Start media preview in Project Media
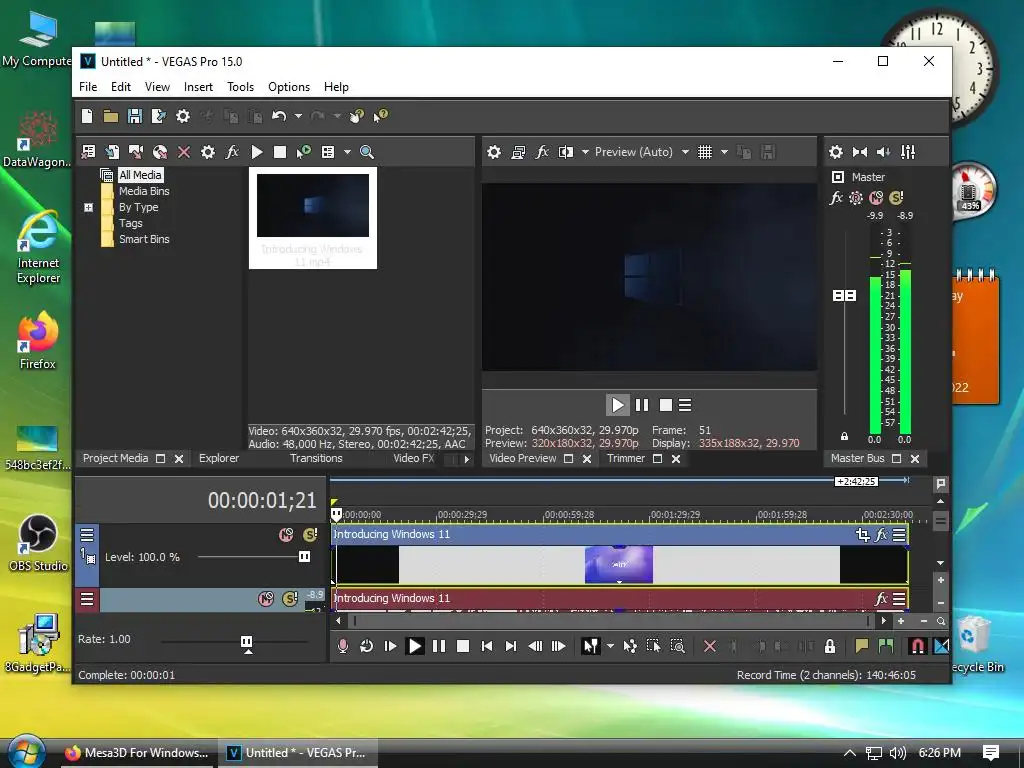Screen dimensions: 1024x768 (x=257, y=152)
